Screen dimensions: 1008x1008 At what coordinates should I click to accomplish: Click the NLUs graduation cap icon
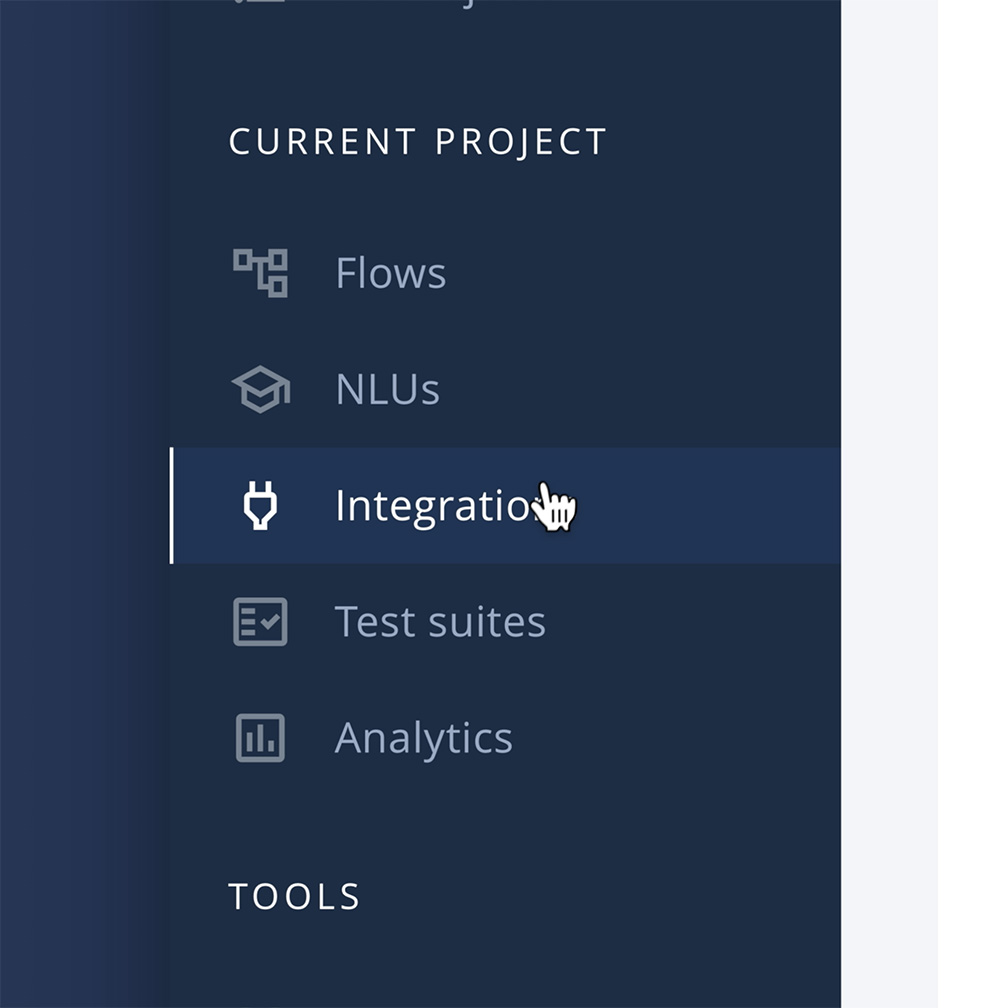tap(261, 388)
